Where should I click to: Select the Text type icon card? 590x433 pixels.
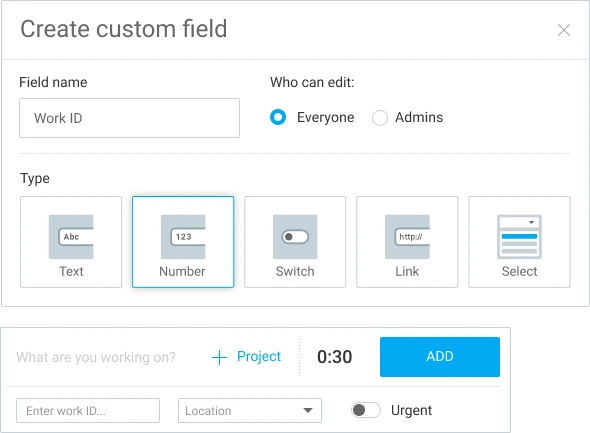71,242
